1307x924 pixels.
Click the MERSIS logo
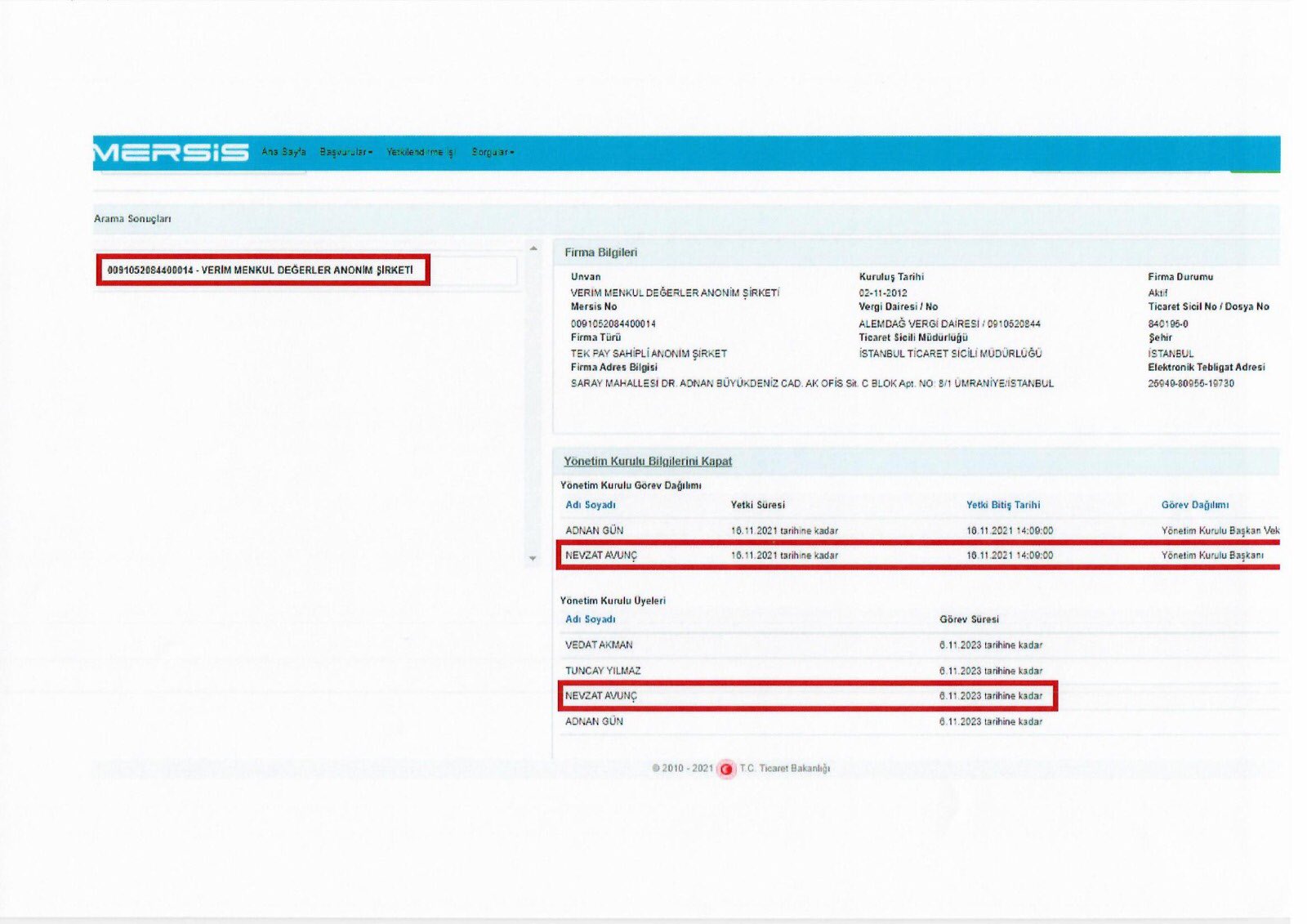coord(171,152)
